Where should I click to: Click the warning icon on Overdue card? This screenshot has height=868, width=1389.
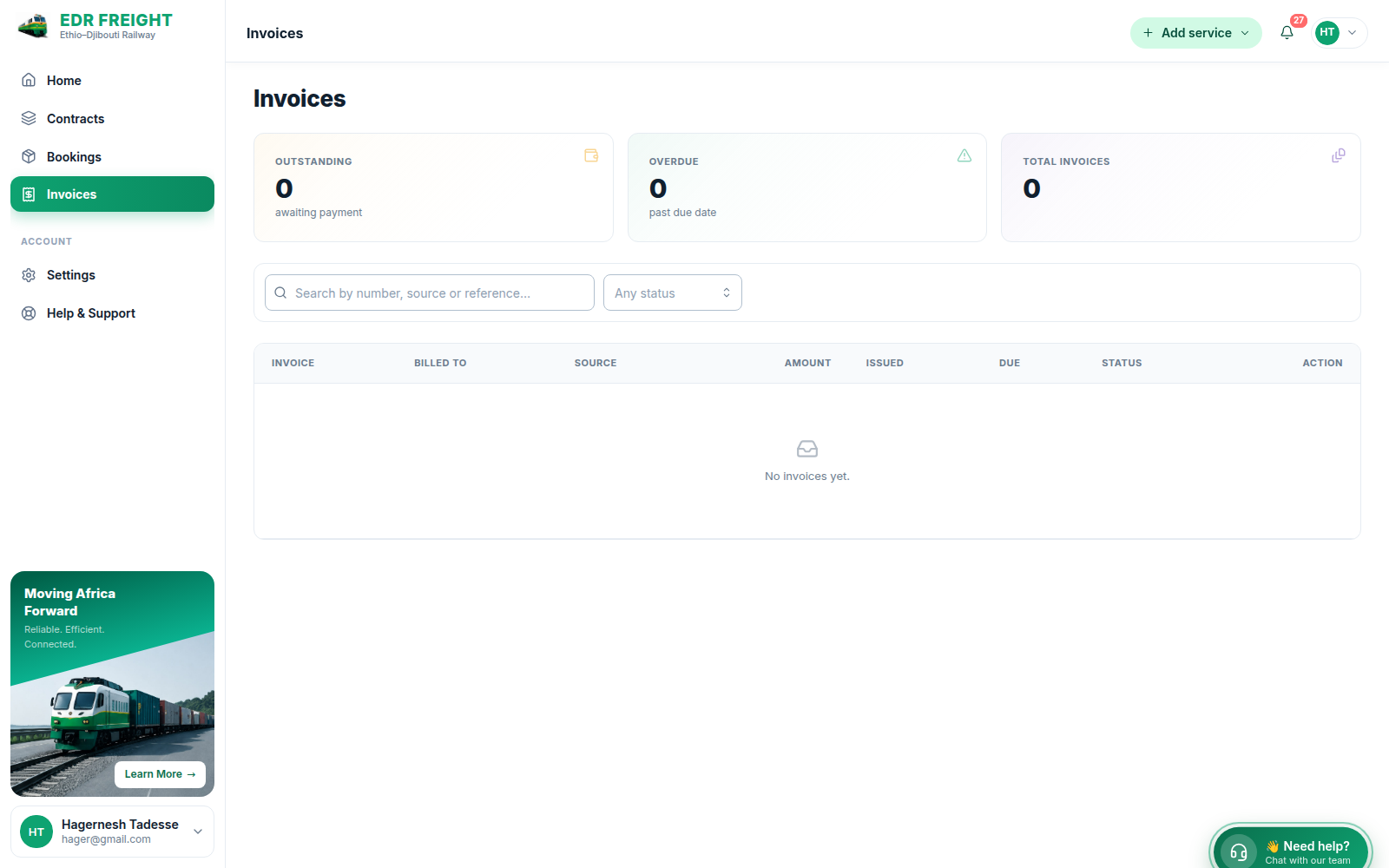tap(964, 155)
